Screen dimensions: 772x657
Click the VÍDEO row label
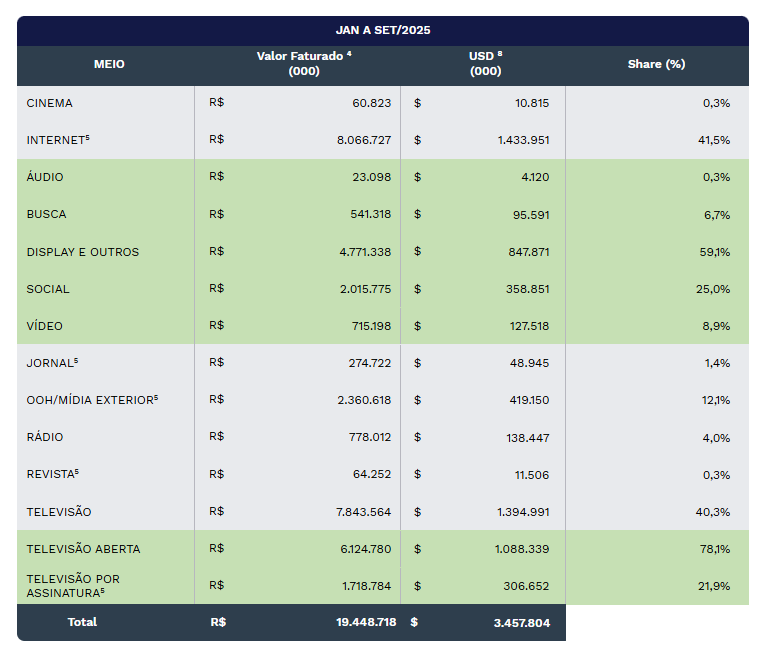pyautogui.click(x=45, y=326)
